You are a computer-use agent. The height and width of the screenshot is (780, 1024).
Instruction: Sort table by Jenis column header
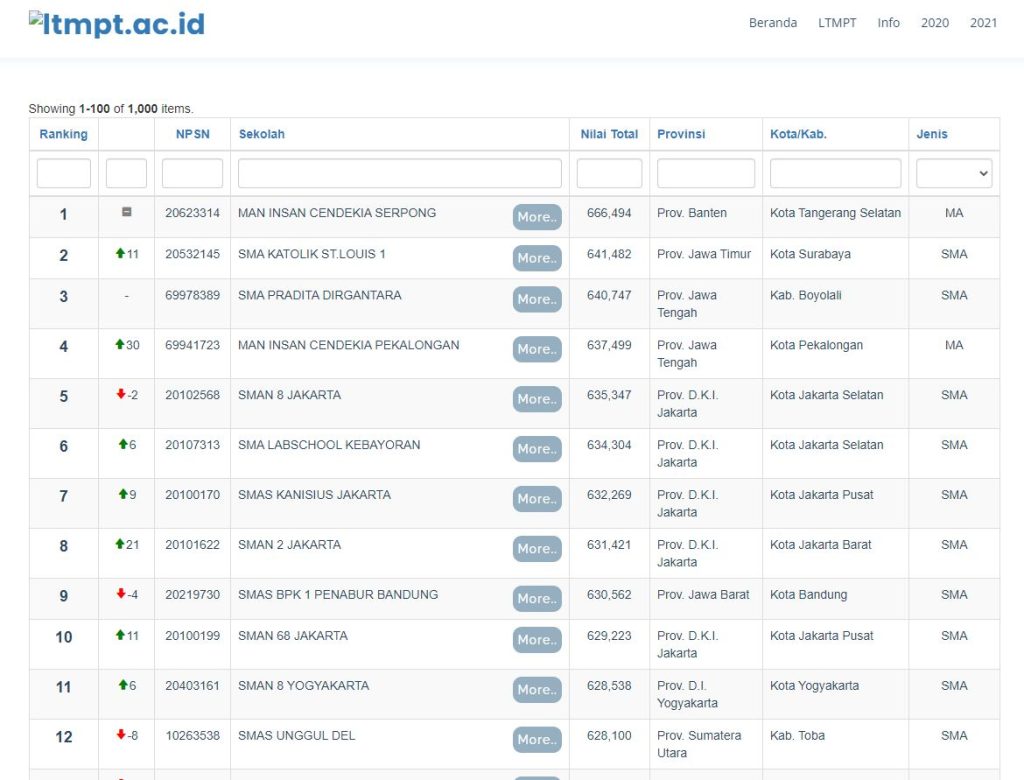932,134
